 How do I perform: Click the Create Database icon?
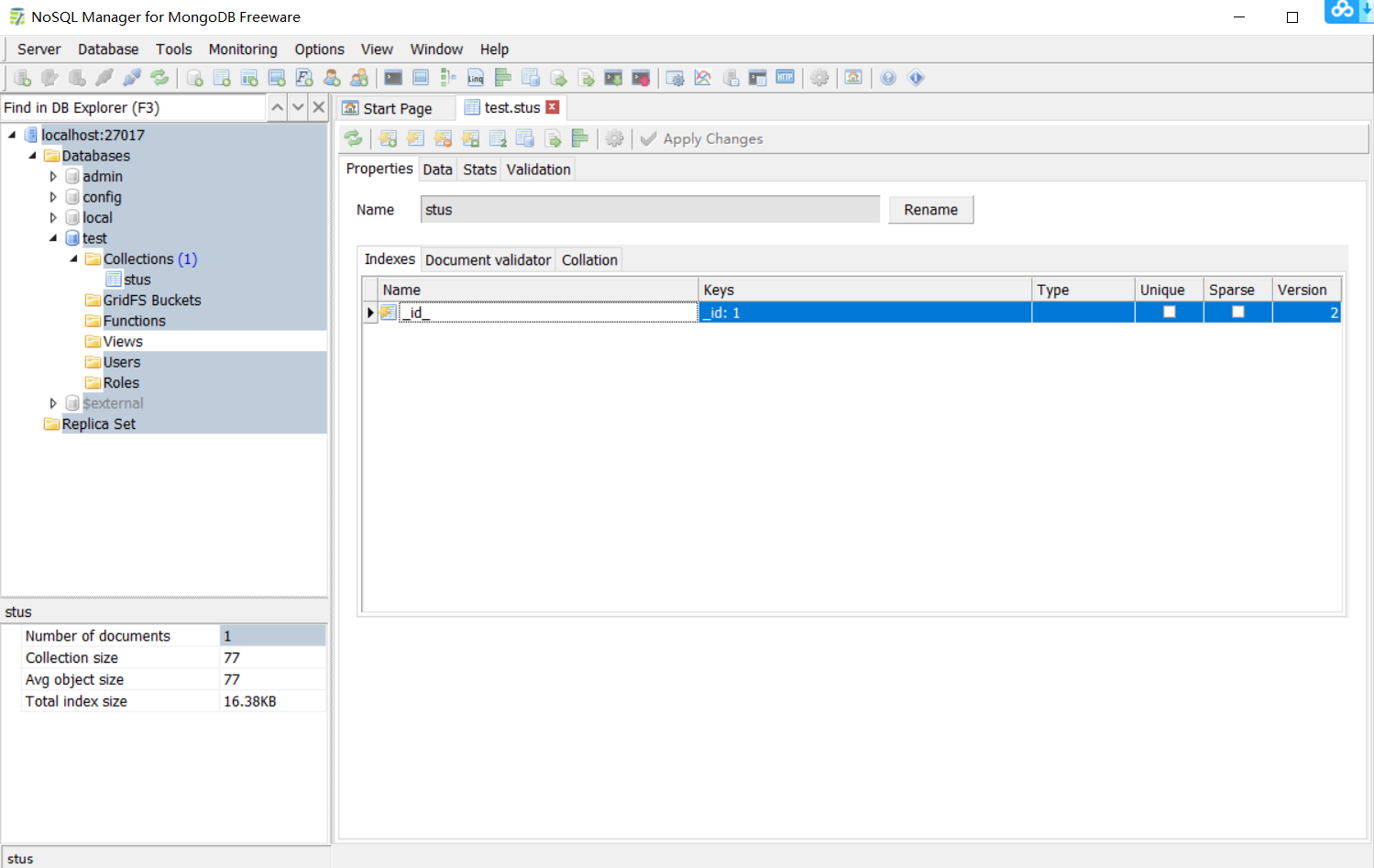[x=194, y=78]
